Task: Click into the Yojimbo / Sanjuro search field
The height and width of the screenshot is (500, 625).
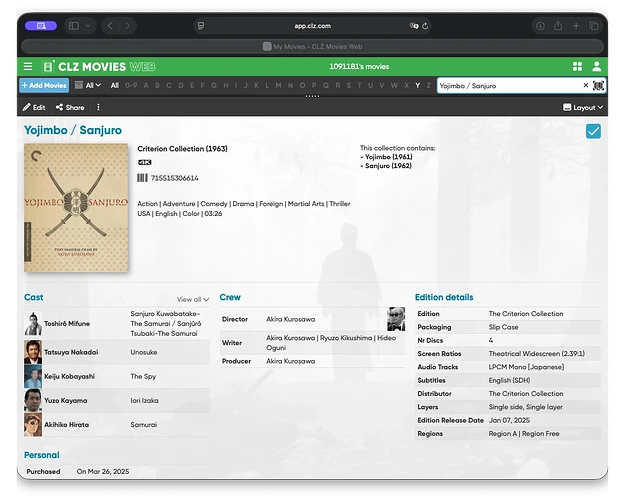Action: click(508, 85)
